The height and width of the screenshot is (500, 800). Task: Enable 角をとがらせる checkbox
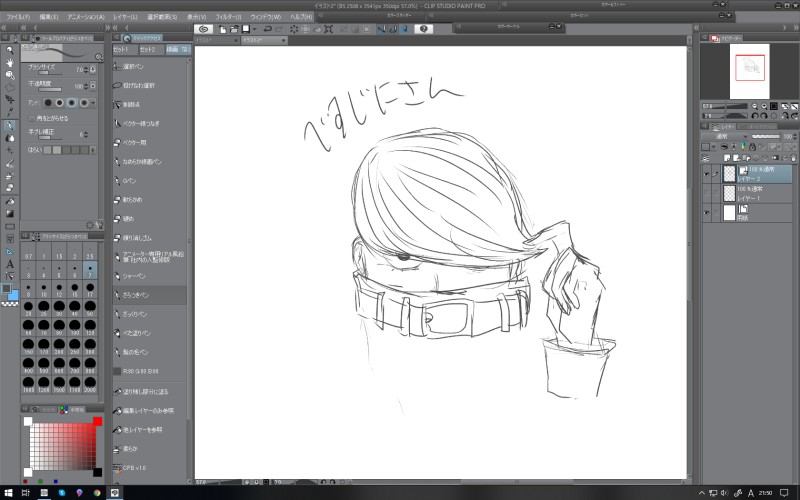click(31, 118)
